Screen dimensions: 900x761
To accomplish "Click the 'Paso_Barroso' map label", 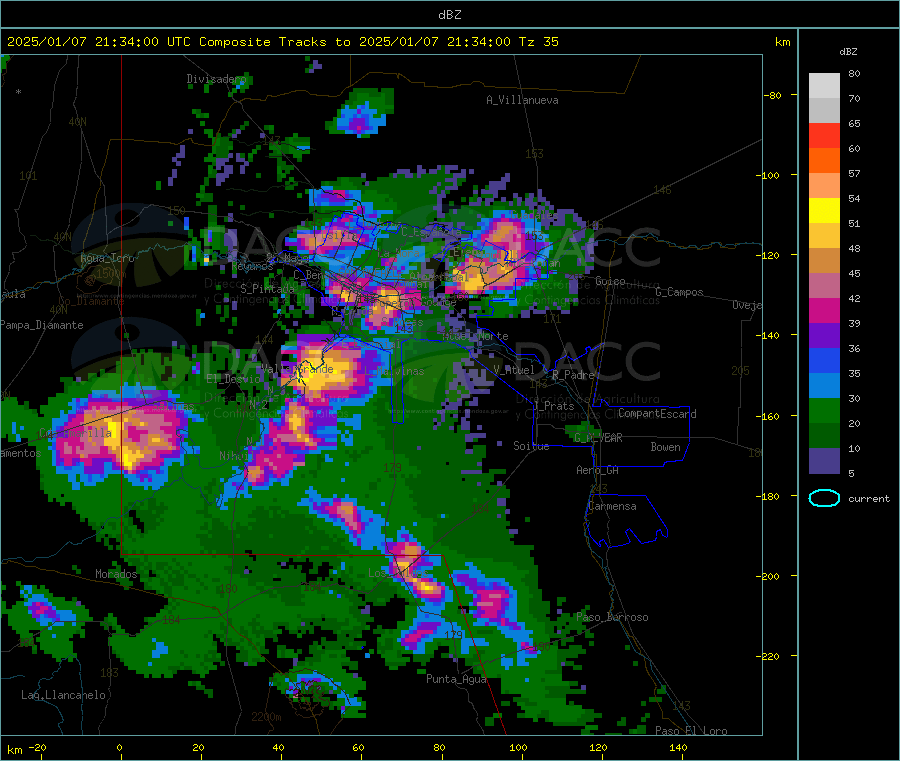I will [x=612, y=617].
